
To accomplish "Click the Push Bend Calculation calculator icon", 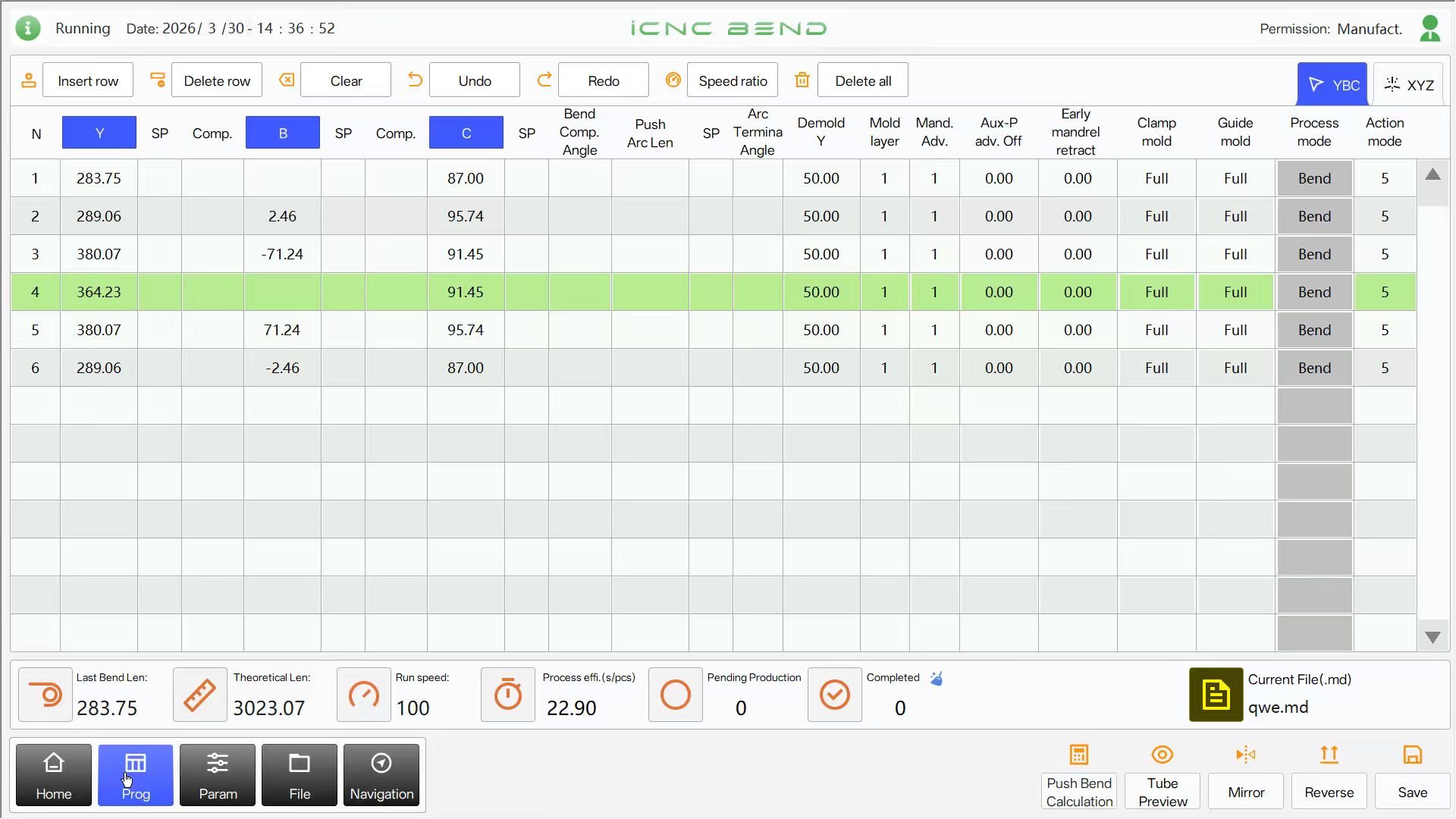I will coord(1079,755).
